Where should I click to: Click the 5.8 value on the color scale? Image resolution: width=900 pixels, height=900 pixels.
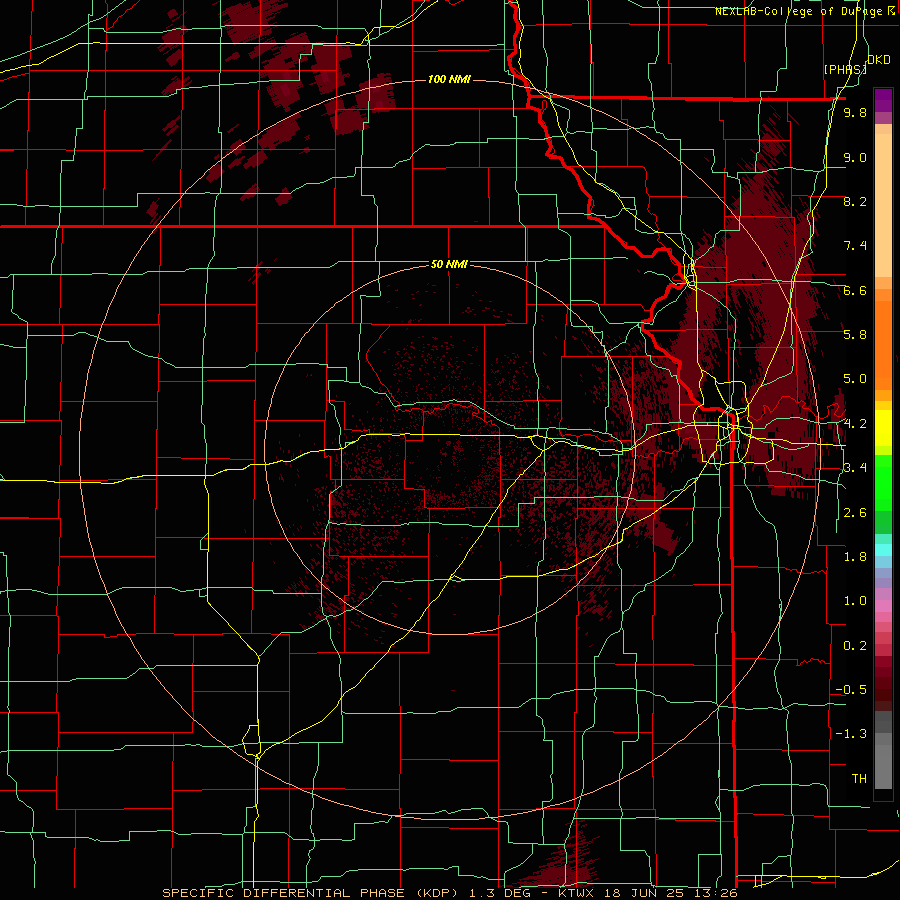(x=855, y=335)
